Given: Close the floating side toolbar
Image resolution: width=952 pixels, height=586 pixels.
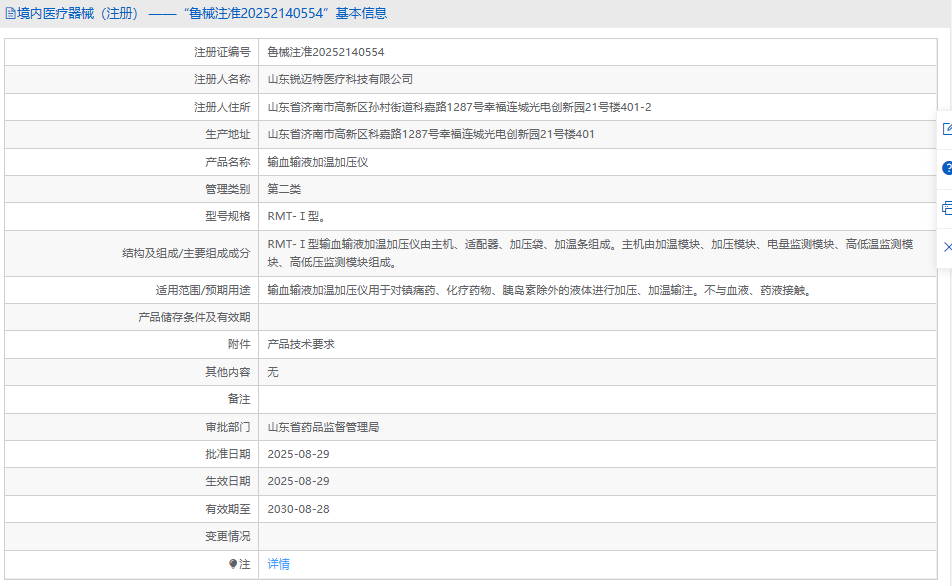Looking at the screenshot, I should click(x=946, y=246).
